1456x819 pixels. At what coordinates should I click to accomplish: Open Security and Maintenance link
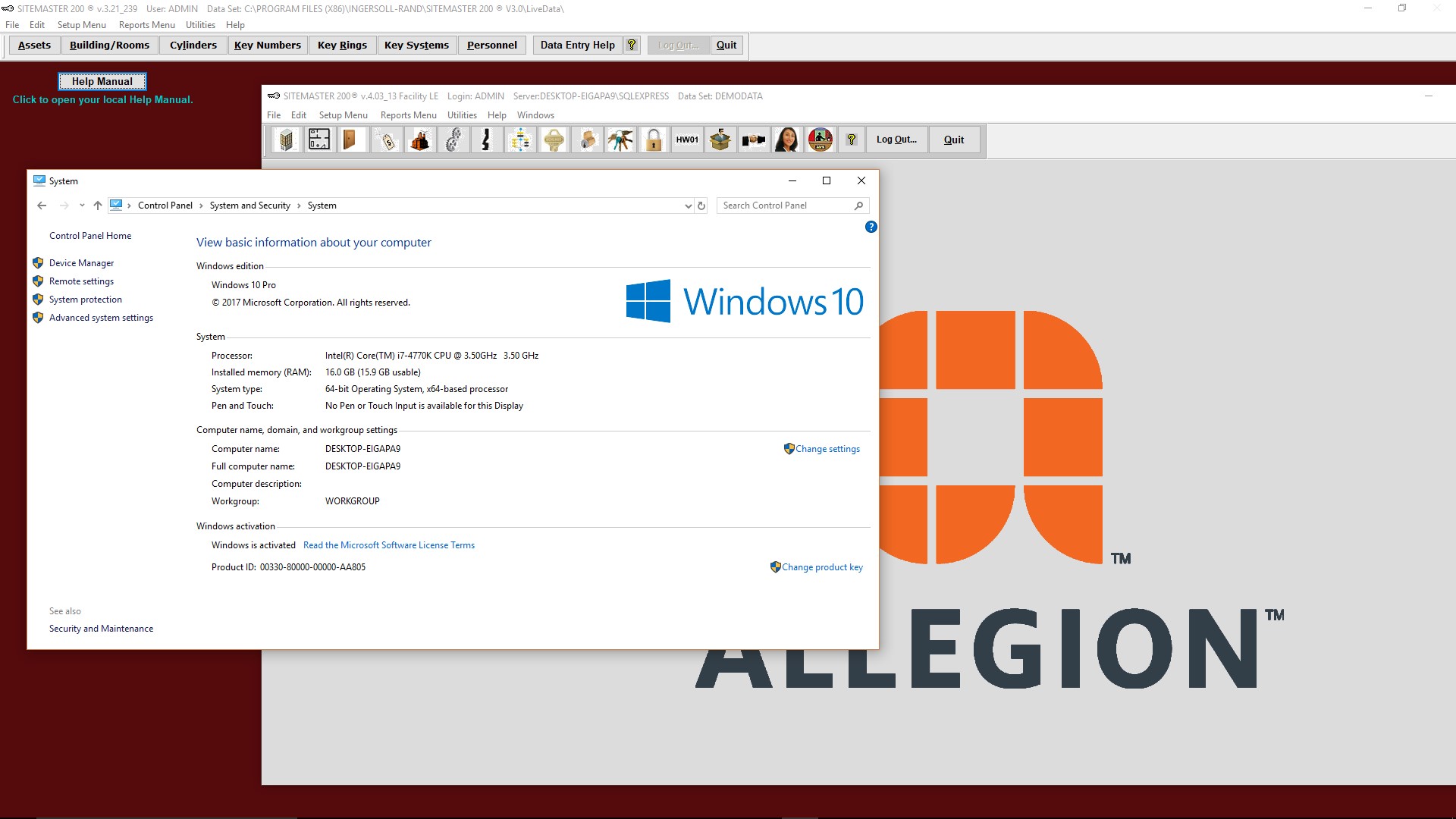[x=101, y=629]
